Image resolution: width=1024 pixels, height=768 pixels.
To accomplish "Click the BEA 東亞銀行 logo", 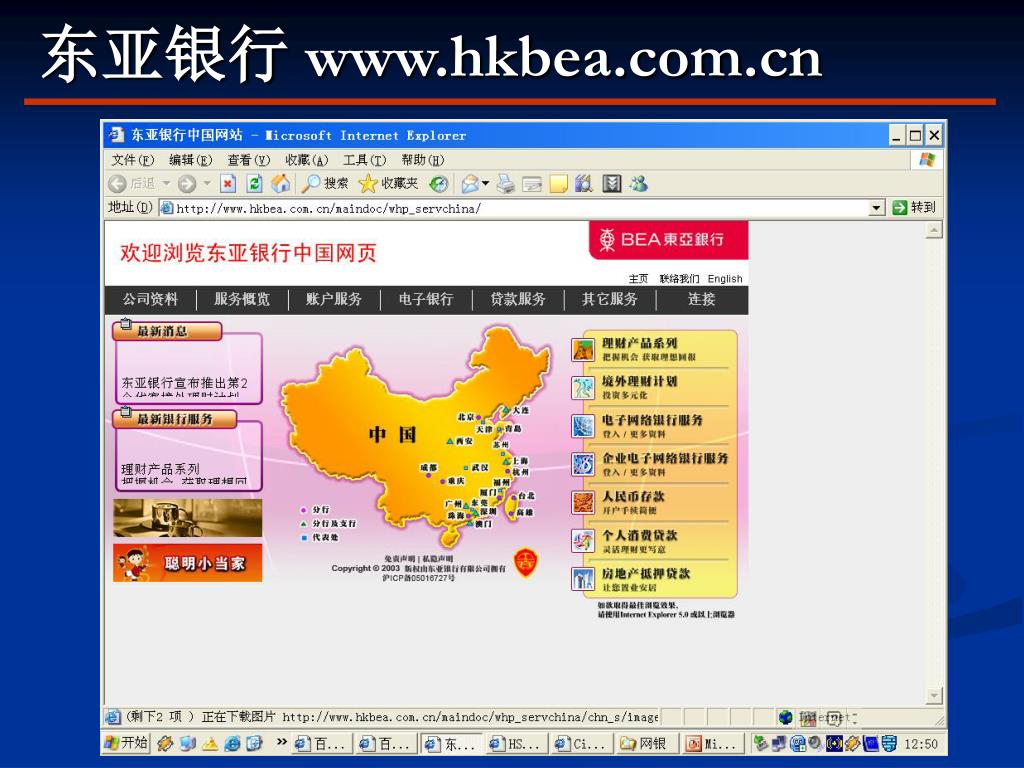I will click(668, 240).
